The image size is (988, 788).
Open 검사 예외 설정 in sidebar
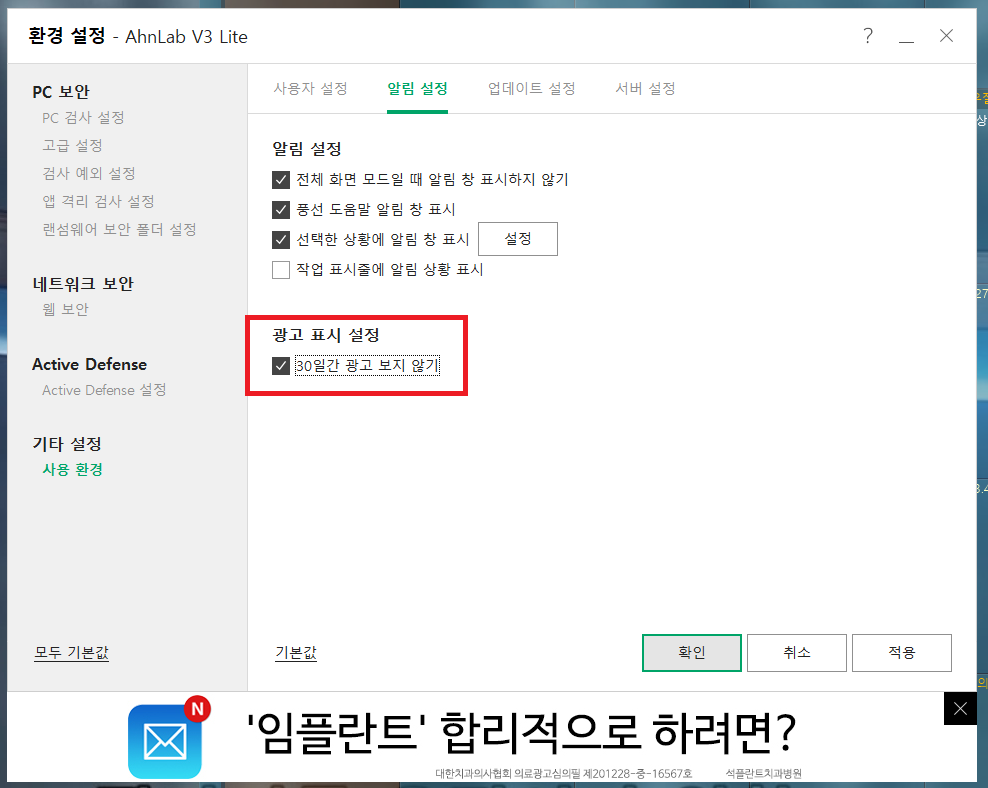pos(89,173)
